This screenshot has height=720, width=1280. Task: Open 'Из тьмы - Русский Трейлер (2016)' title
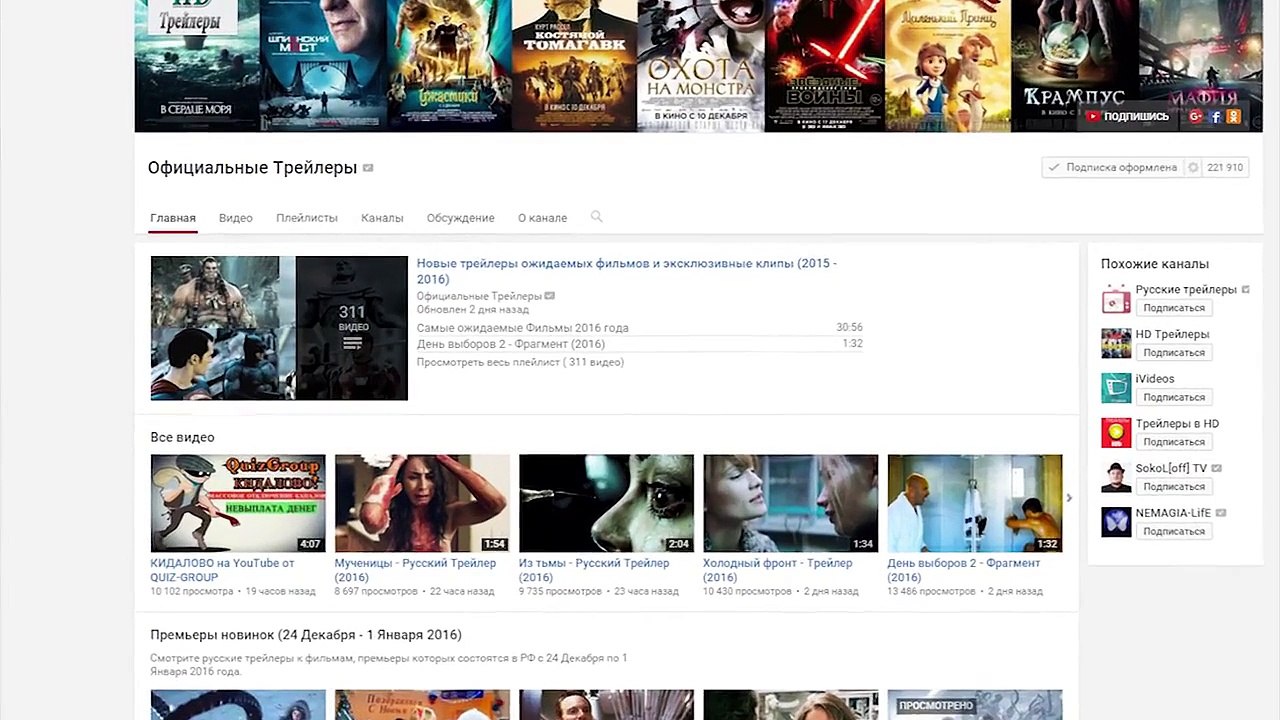point(594,570)
